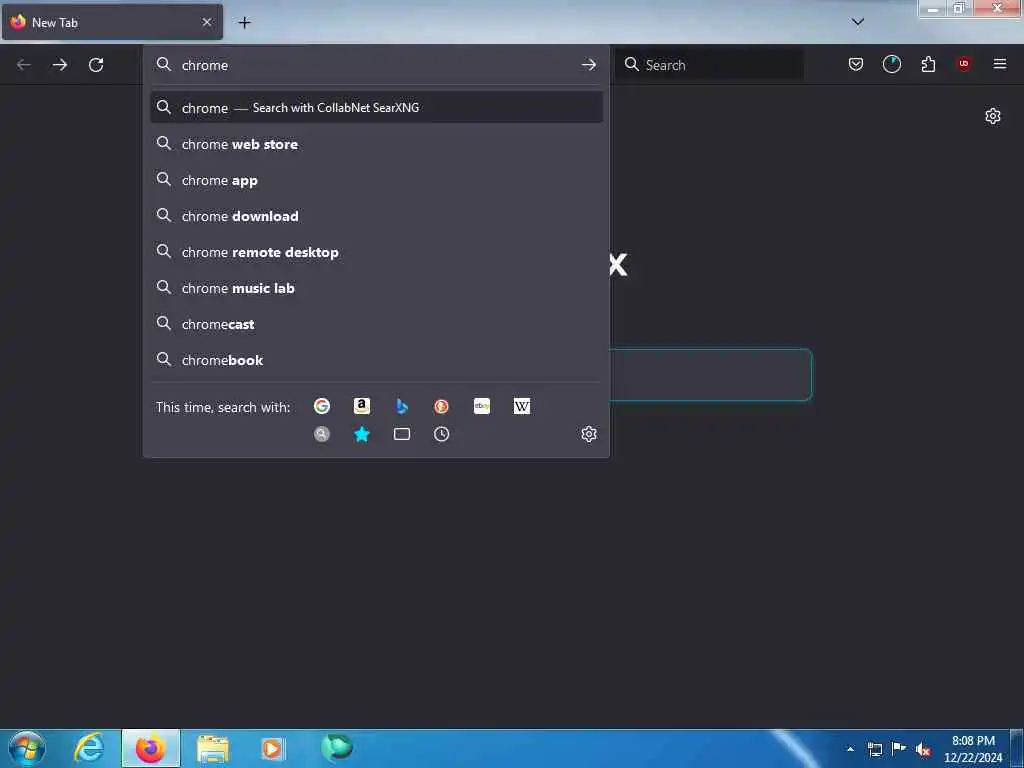
Task: Open the Pocket save icon
Action: pyautogui.click(x=856, y=64)
